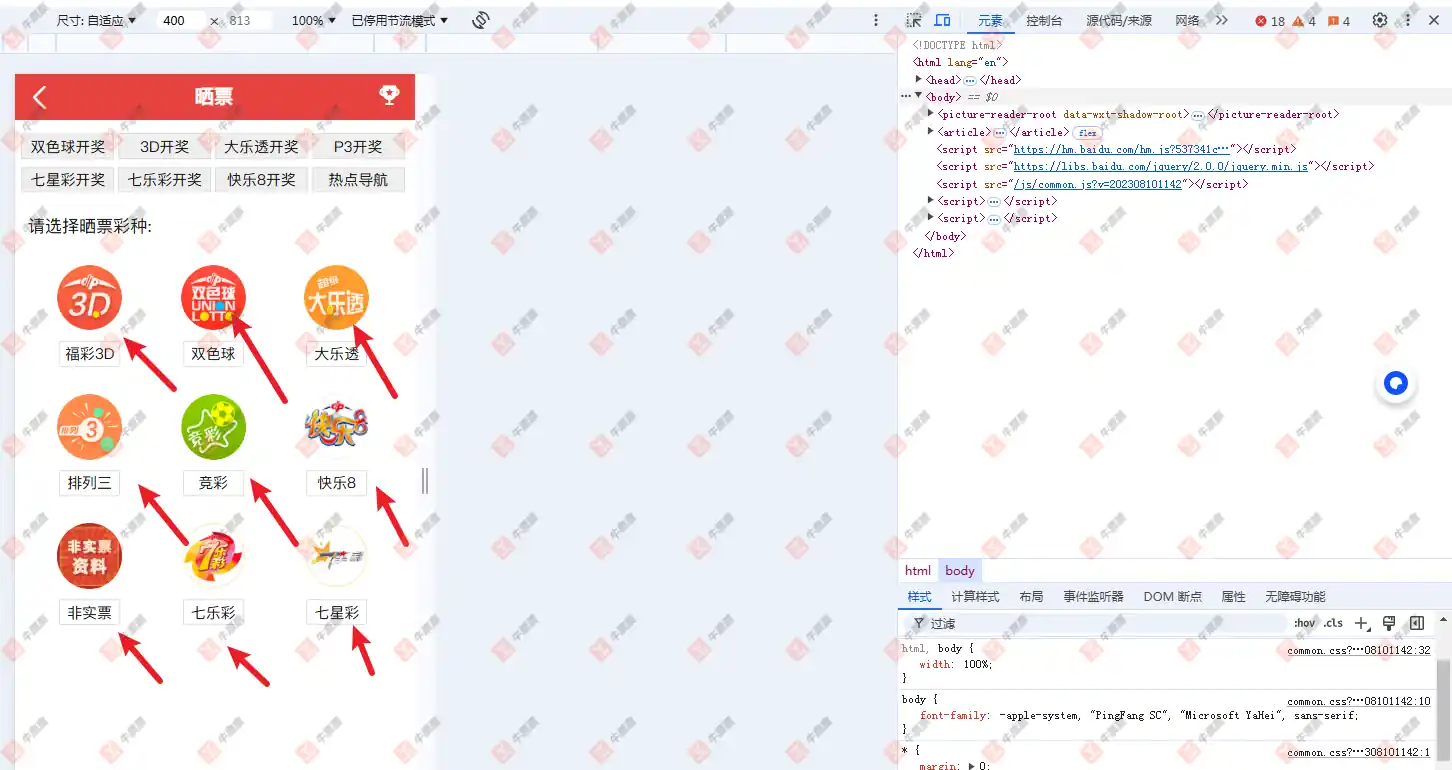1452x770 pixels.
Task: Edit the viewport width field showing 400
Action: click(180, 20)
